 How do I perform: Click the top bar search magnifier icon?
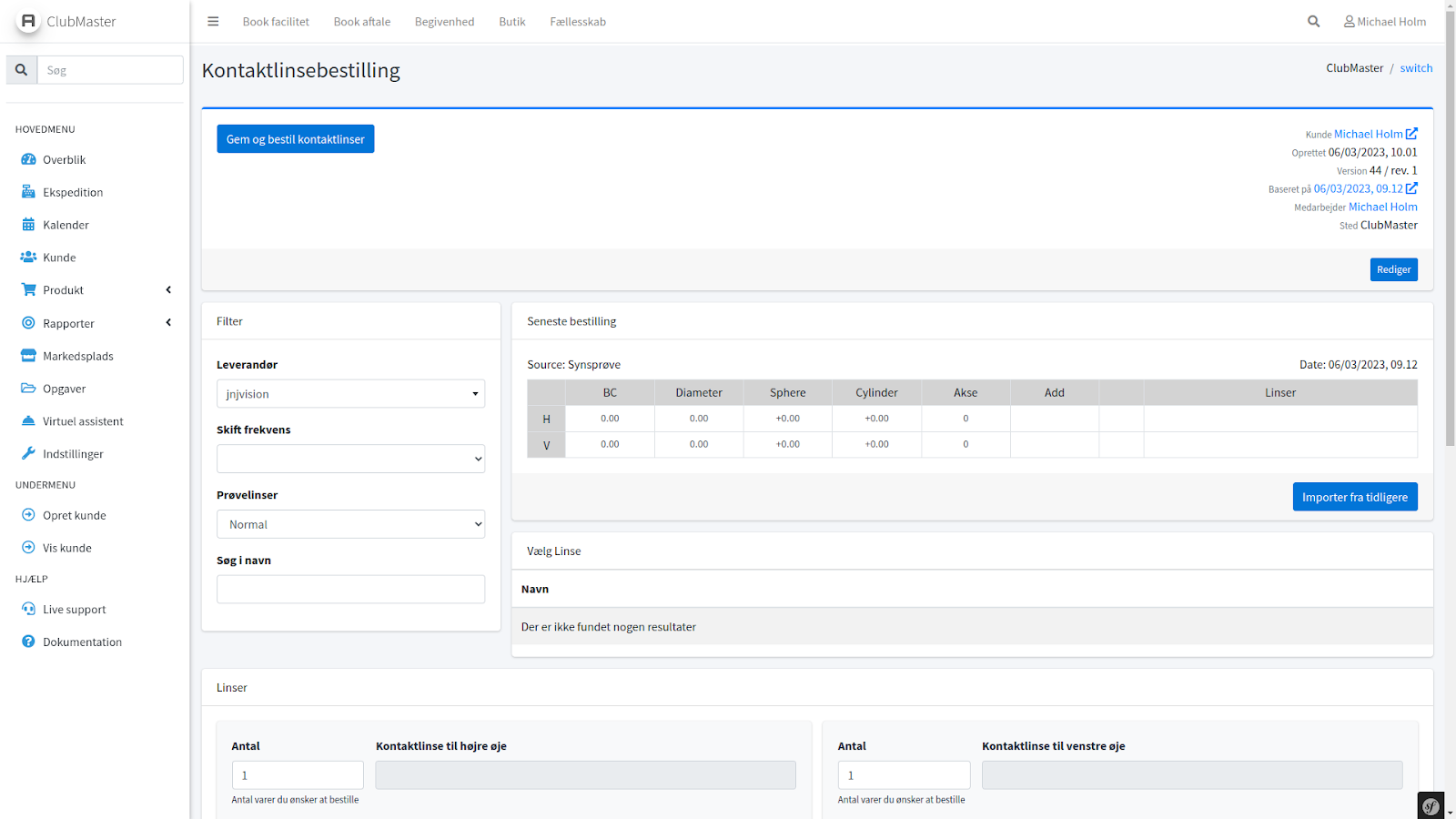pyautogui.click(x=1313, y=22)
